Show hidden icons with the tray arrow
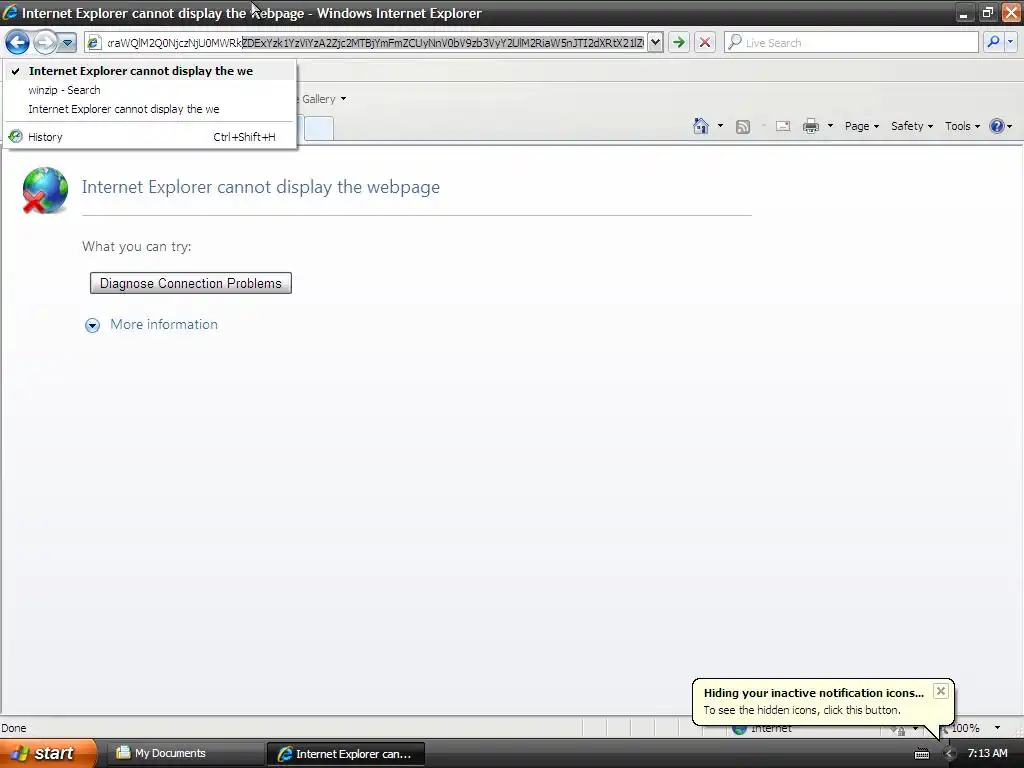The height and width of the screenshot is (768, 1024). [949, 754]
